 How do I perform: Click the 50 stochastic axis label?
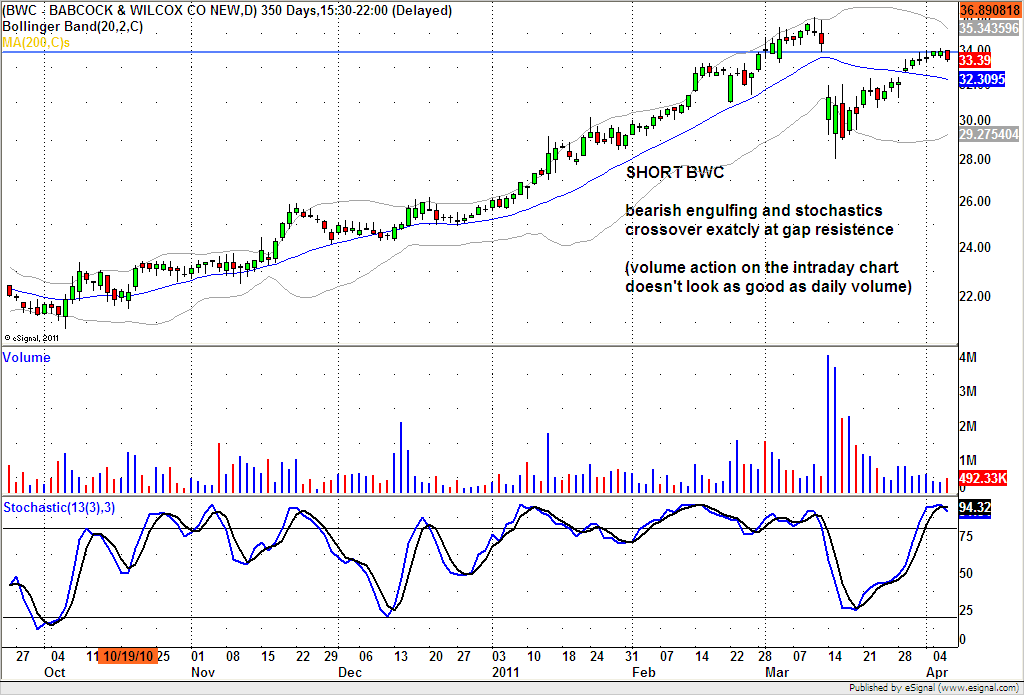tap(967, 573)
